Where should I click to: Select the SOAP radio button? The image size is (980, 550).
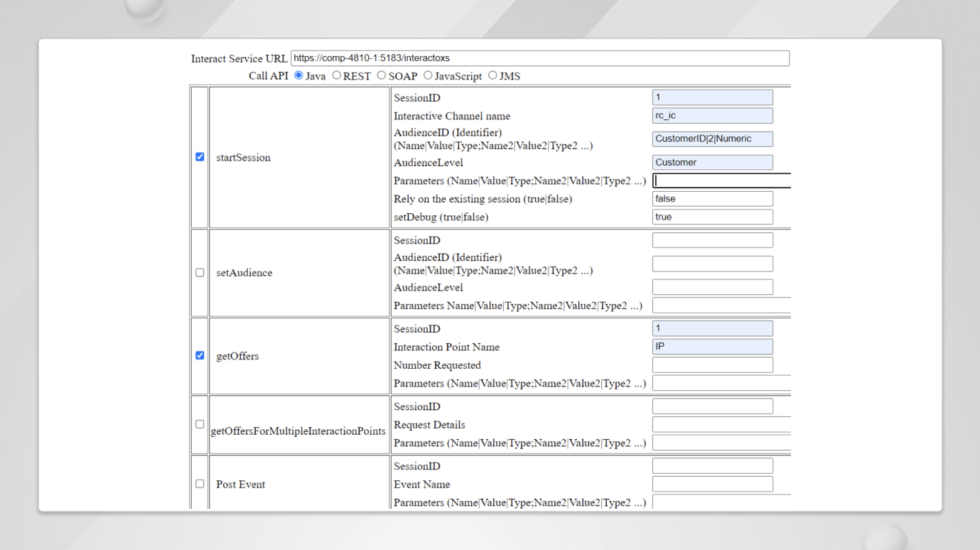[x=381, y=75]
